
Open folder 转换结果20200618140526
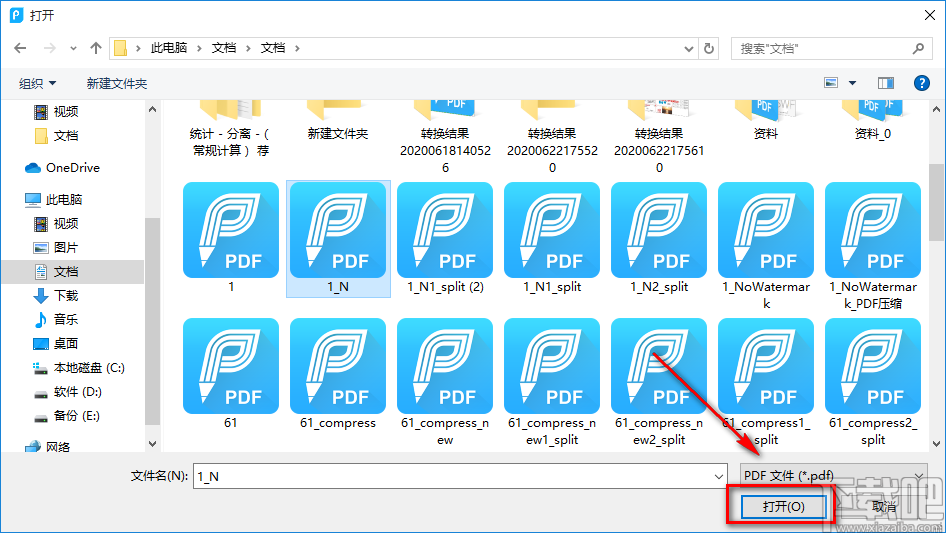(x=445, y=138)
